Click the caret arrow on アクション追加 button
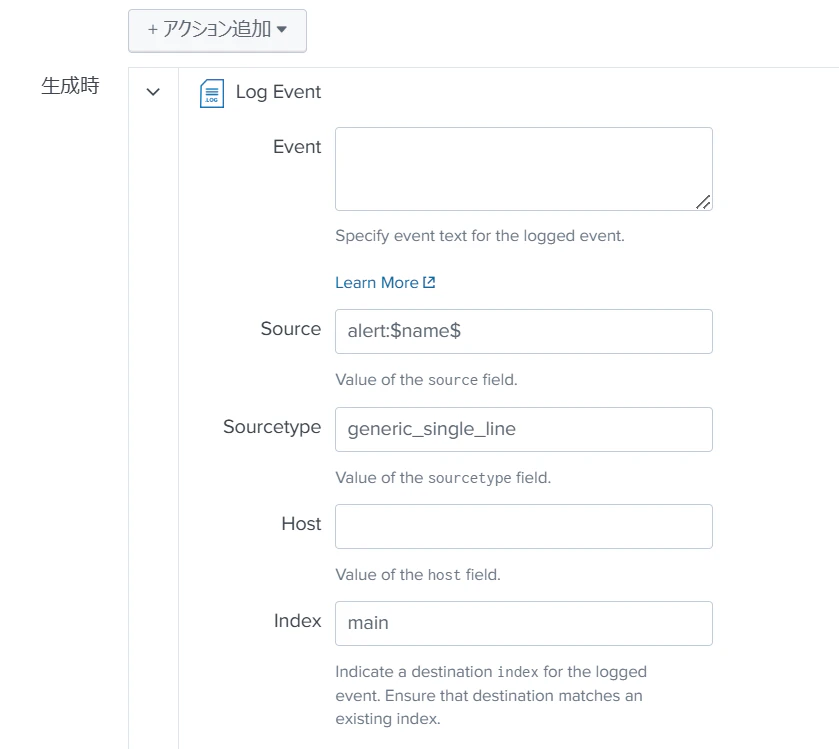 click(x=282, y=29)
